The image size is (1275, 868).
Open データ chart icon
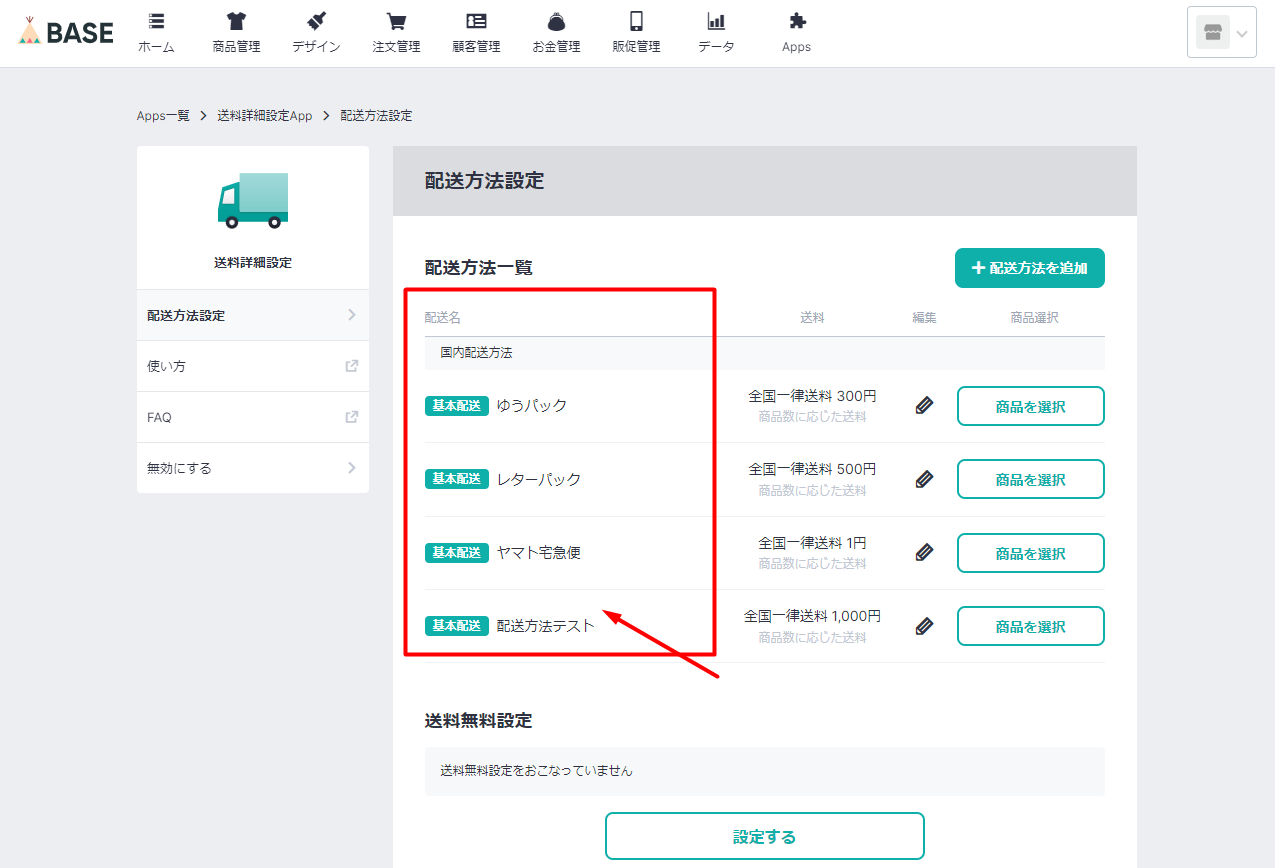(716, 21)
